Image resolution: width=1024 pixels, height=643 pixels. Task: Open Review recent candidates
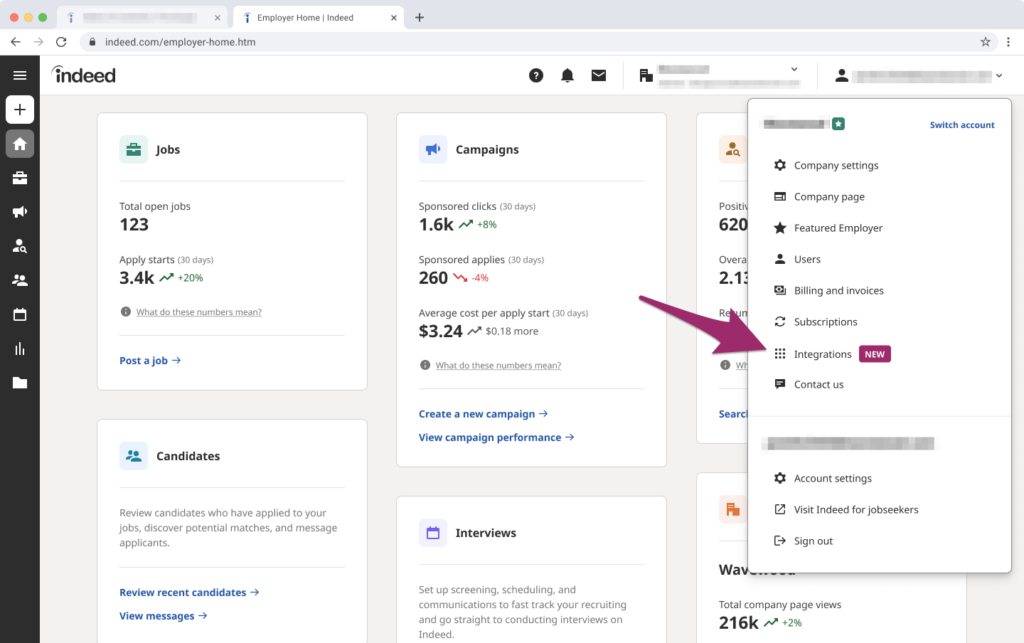[188, 592]
